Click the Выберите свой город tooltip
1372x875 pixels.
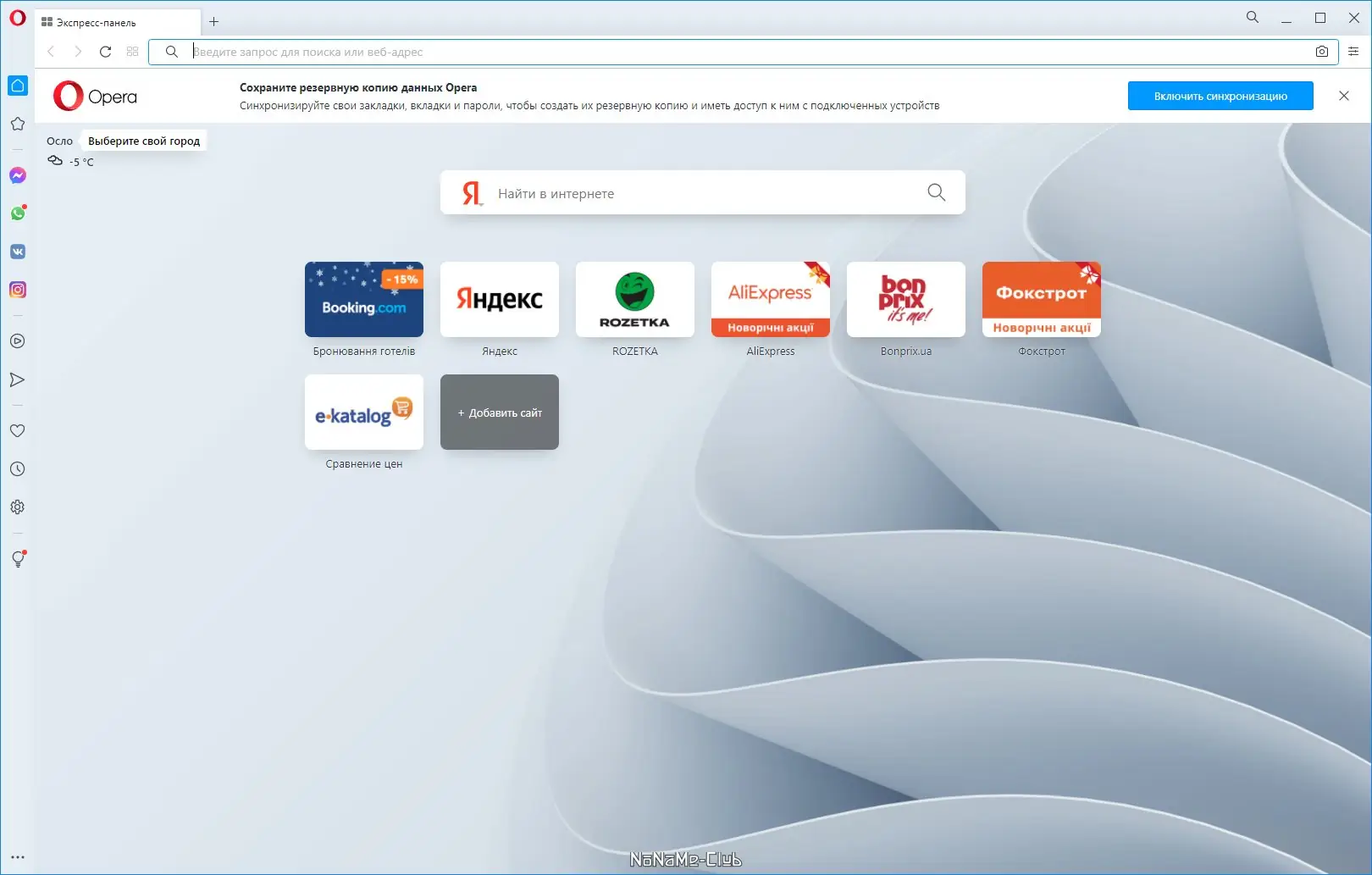pos(144,141)
